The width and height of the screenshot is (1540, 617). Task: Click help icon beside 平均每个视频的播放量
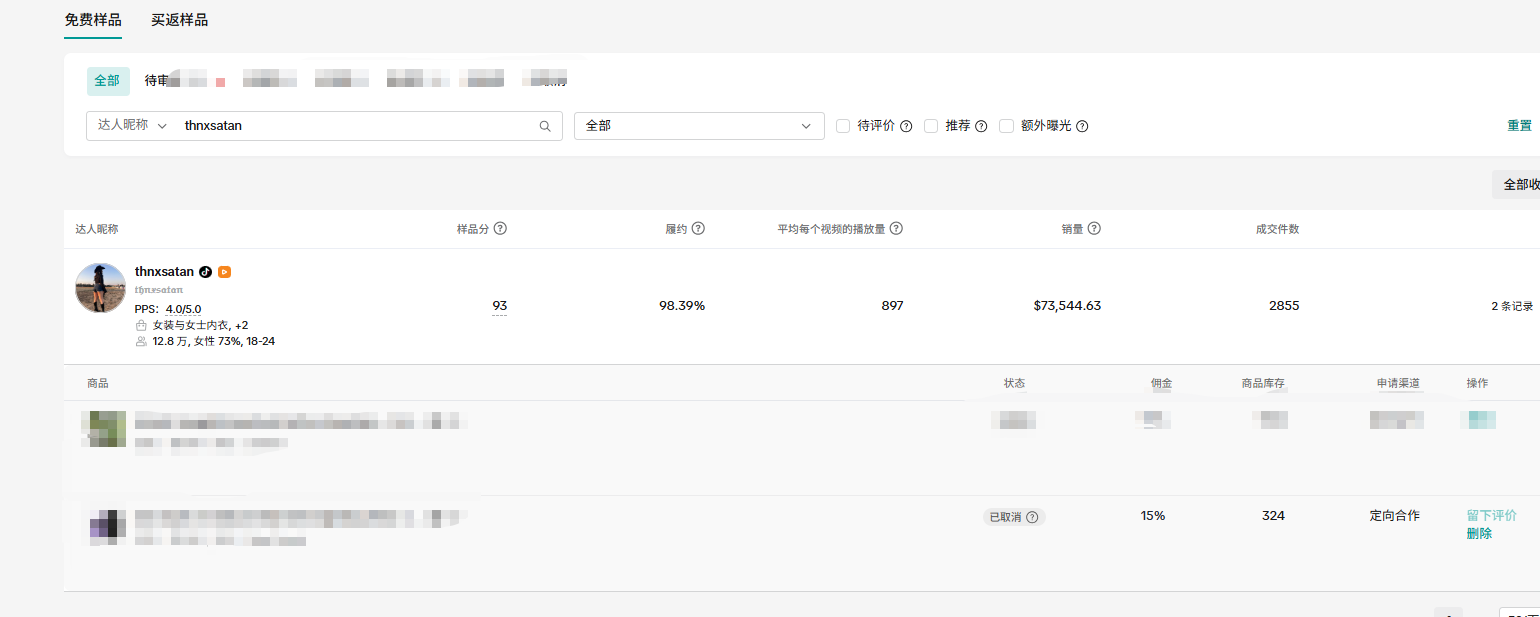coord(897,228)
